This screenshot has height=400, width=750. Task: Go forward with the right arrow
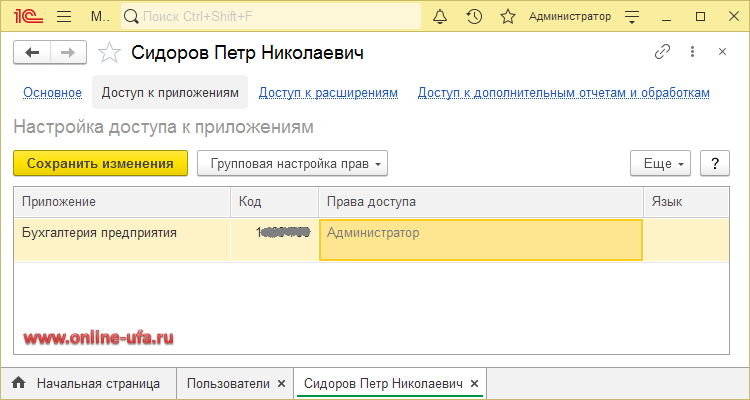click(67, 53)
